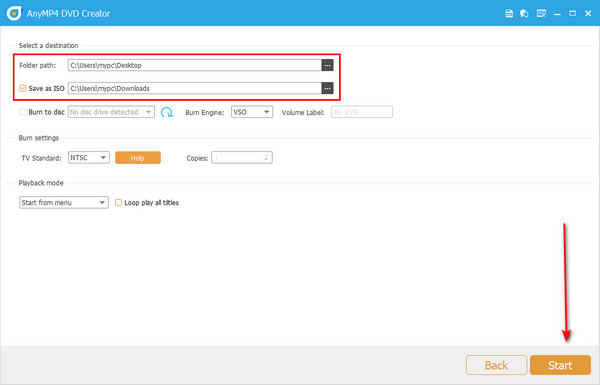Click the 'Burn settings' heading
Screen dimensions: 600x385
click(x=39, y=138)
